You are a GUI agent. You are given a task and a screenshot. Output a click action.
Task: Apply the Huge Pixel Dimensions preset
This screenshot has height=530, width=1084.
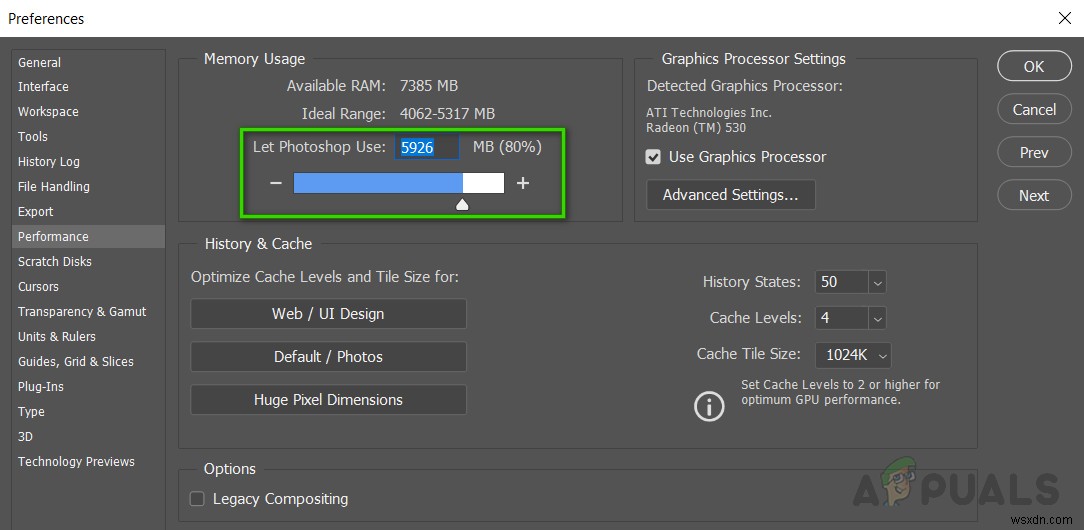pos(328,400)
